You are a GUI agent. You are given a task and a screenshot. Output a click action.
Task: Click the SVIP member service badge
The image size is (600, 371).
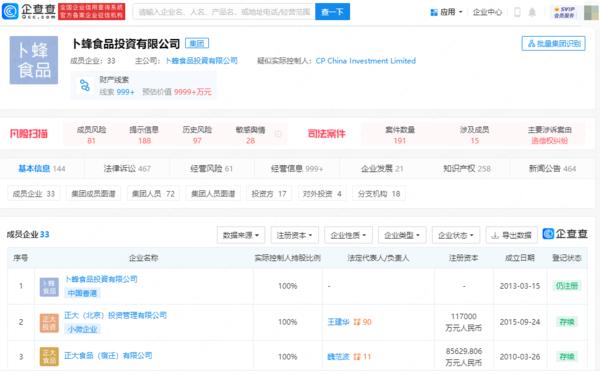(564, 12)
